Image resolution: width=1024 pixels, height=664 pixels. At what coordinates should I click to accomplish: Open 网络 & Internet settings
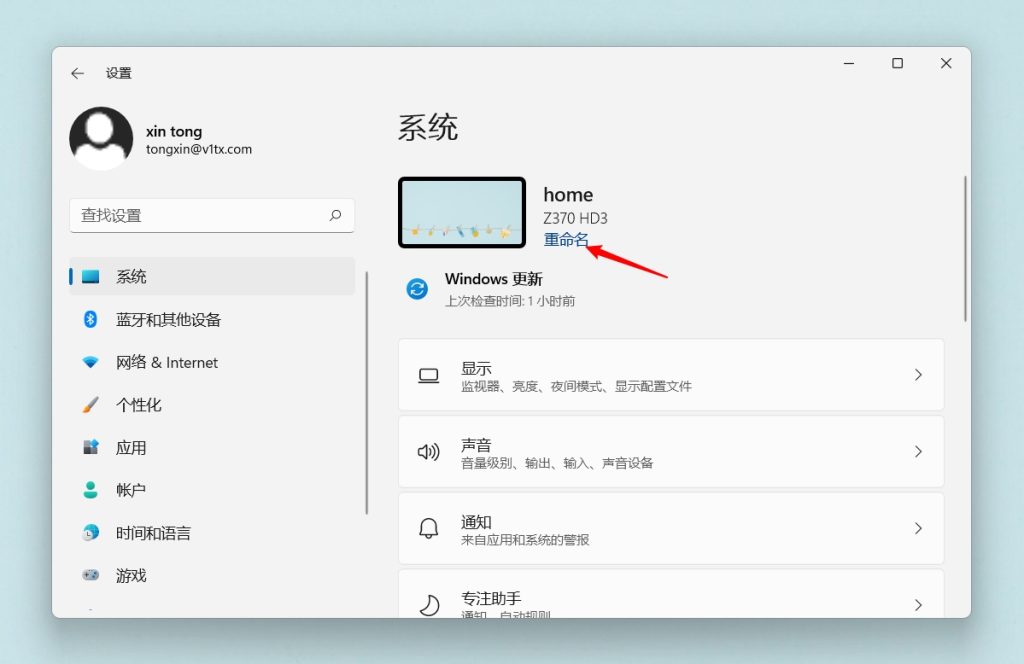point(212,362)
